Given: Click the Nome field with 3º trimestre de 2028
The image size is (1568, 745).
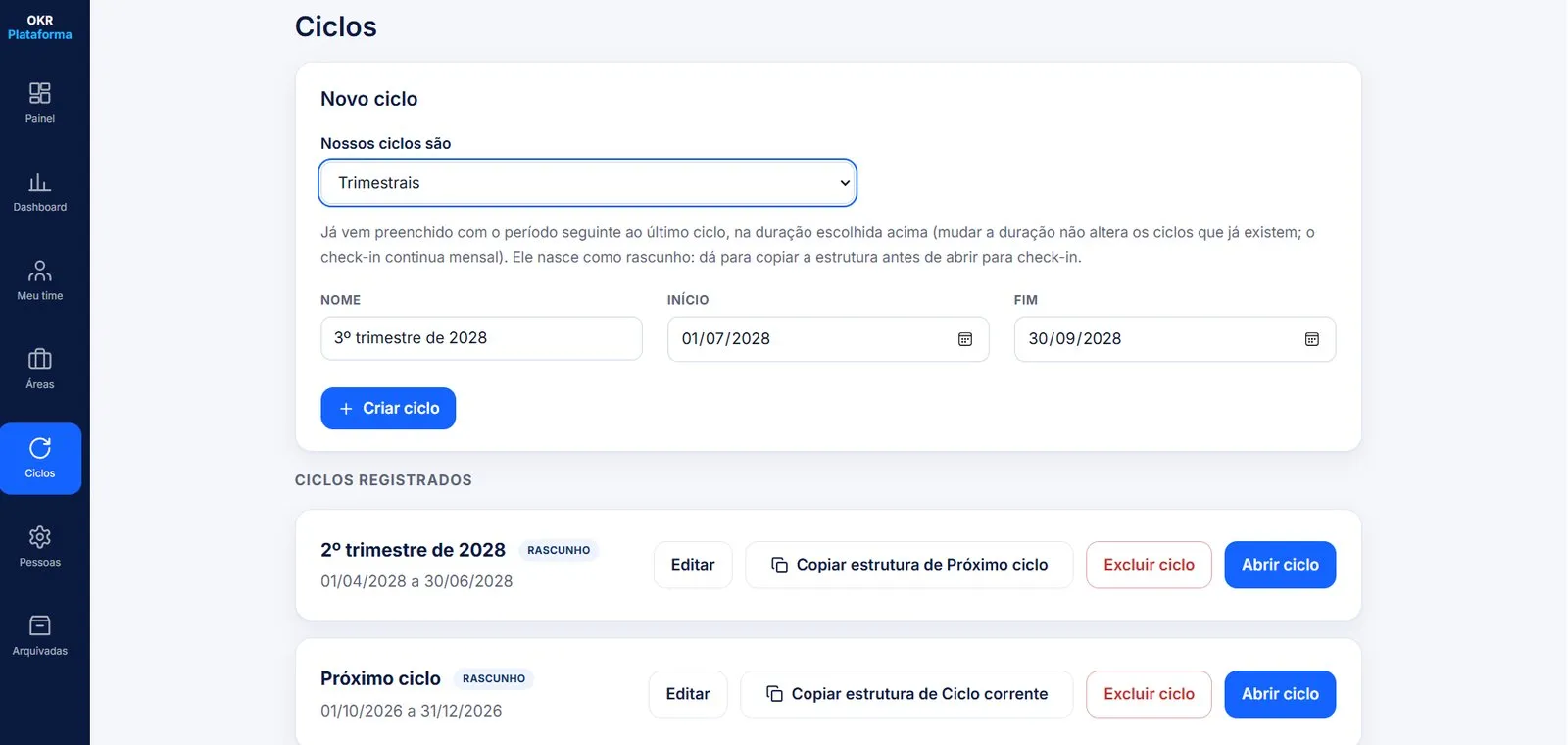Looking at the screenshot, I should (x=481, y=338).
